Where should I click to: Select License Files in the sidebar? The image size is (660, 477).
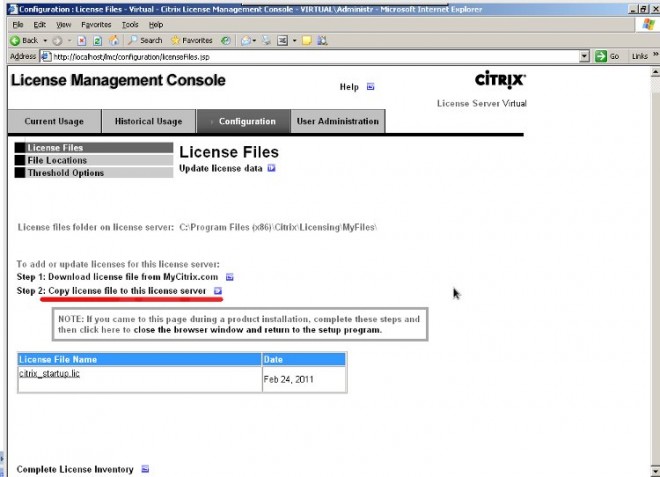[x=94, y=148]
